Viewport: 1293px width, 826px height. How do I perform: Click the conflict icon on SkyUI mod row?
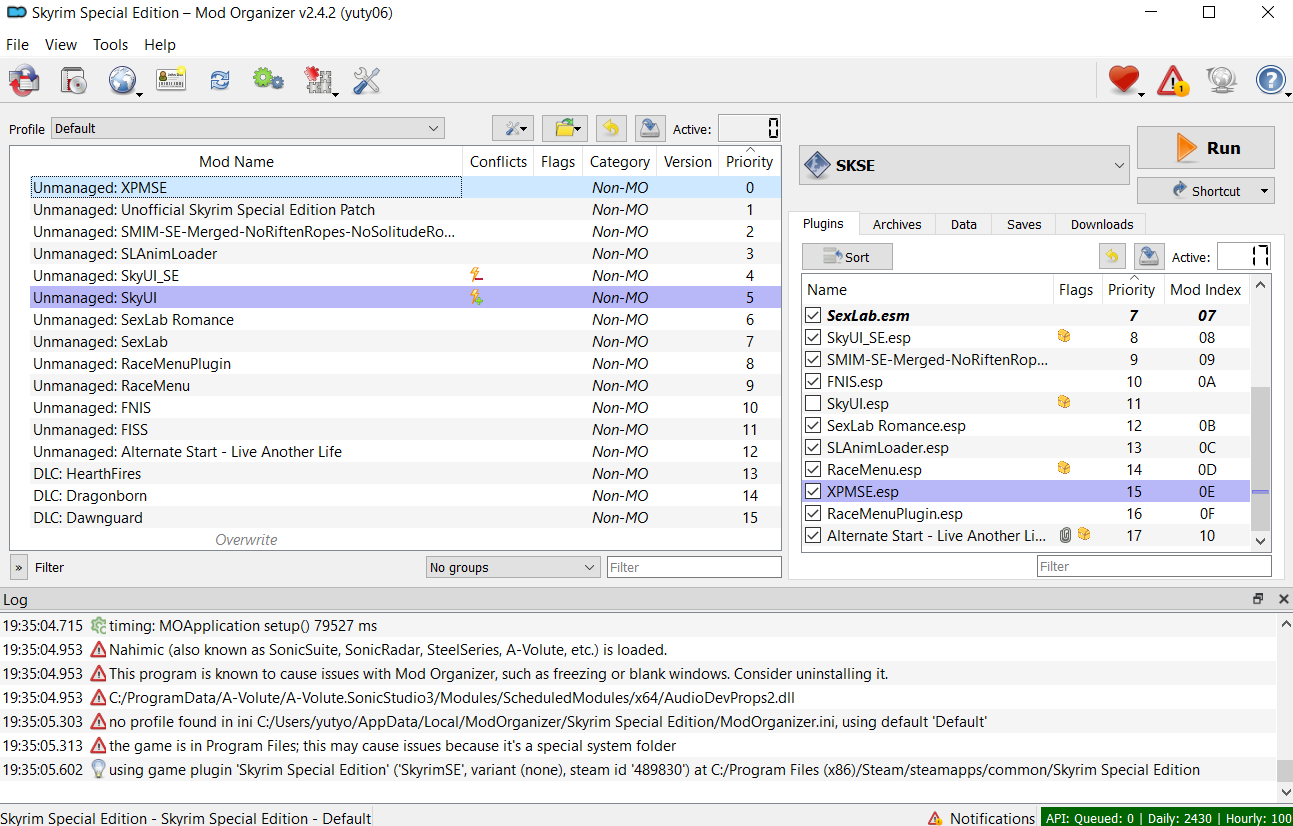(x=477, y=297)
